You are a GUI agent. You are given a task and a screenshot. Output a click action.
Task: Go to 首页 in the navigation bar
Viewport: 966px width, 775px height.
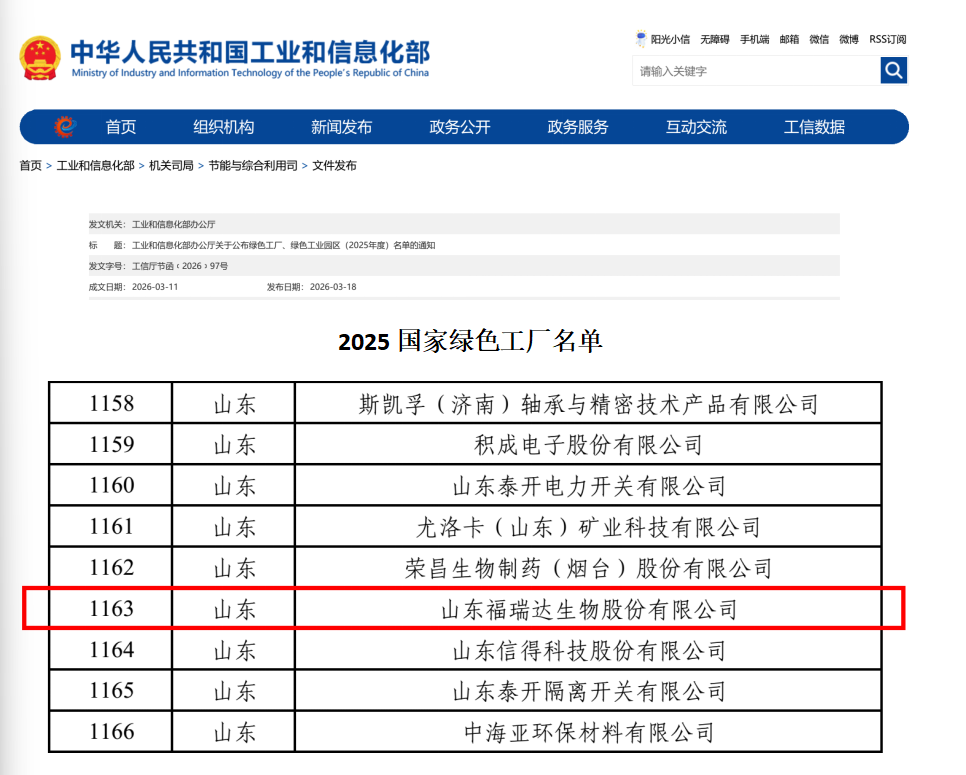120,126
